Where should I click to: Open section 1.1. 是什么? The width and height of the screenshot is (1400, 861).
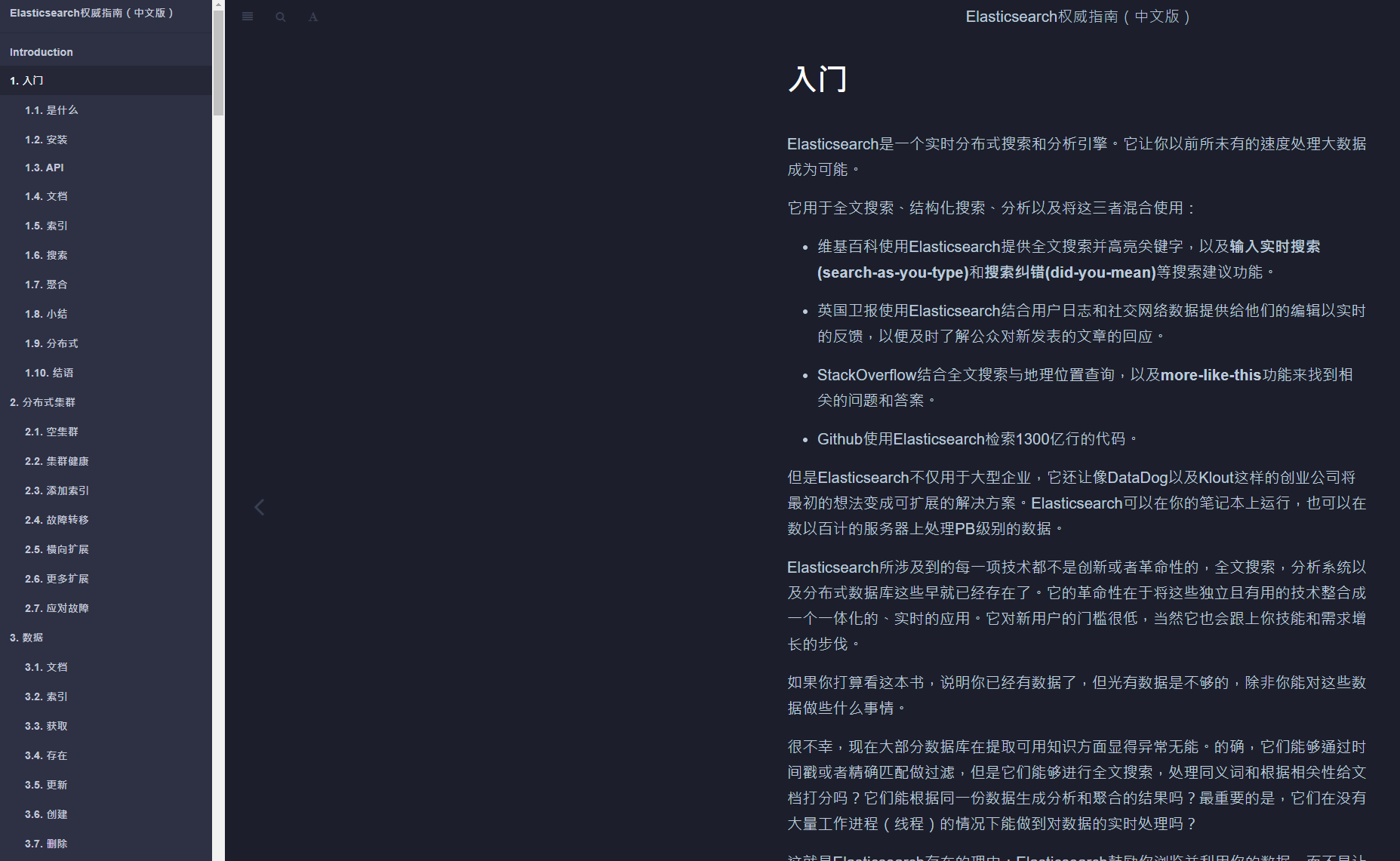(106, 110)
